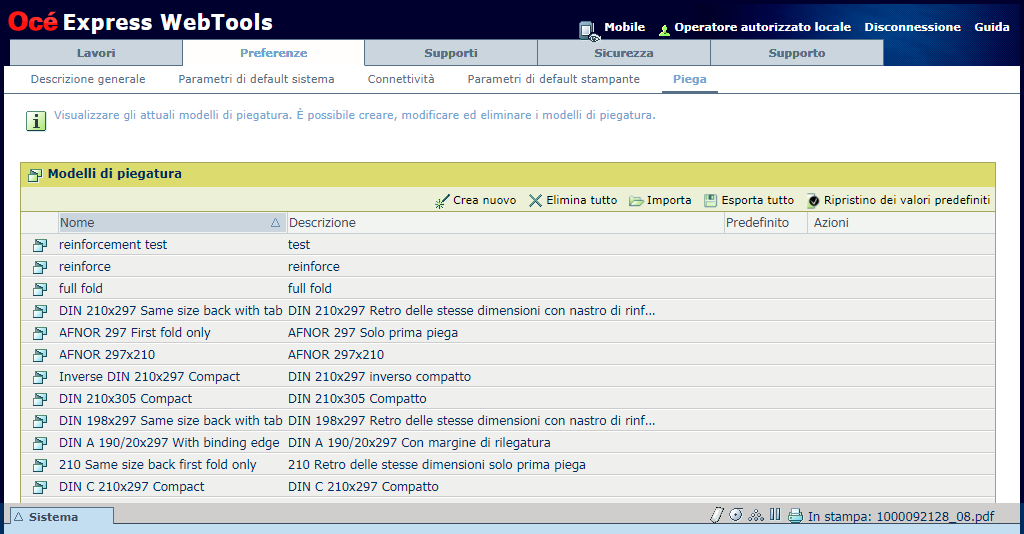Viewport: 1024px width, 534px height.
Task: Click the Ripristino reset icon
Action: (813, 201)
